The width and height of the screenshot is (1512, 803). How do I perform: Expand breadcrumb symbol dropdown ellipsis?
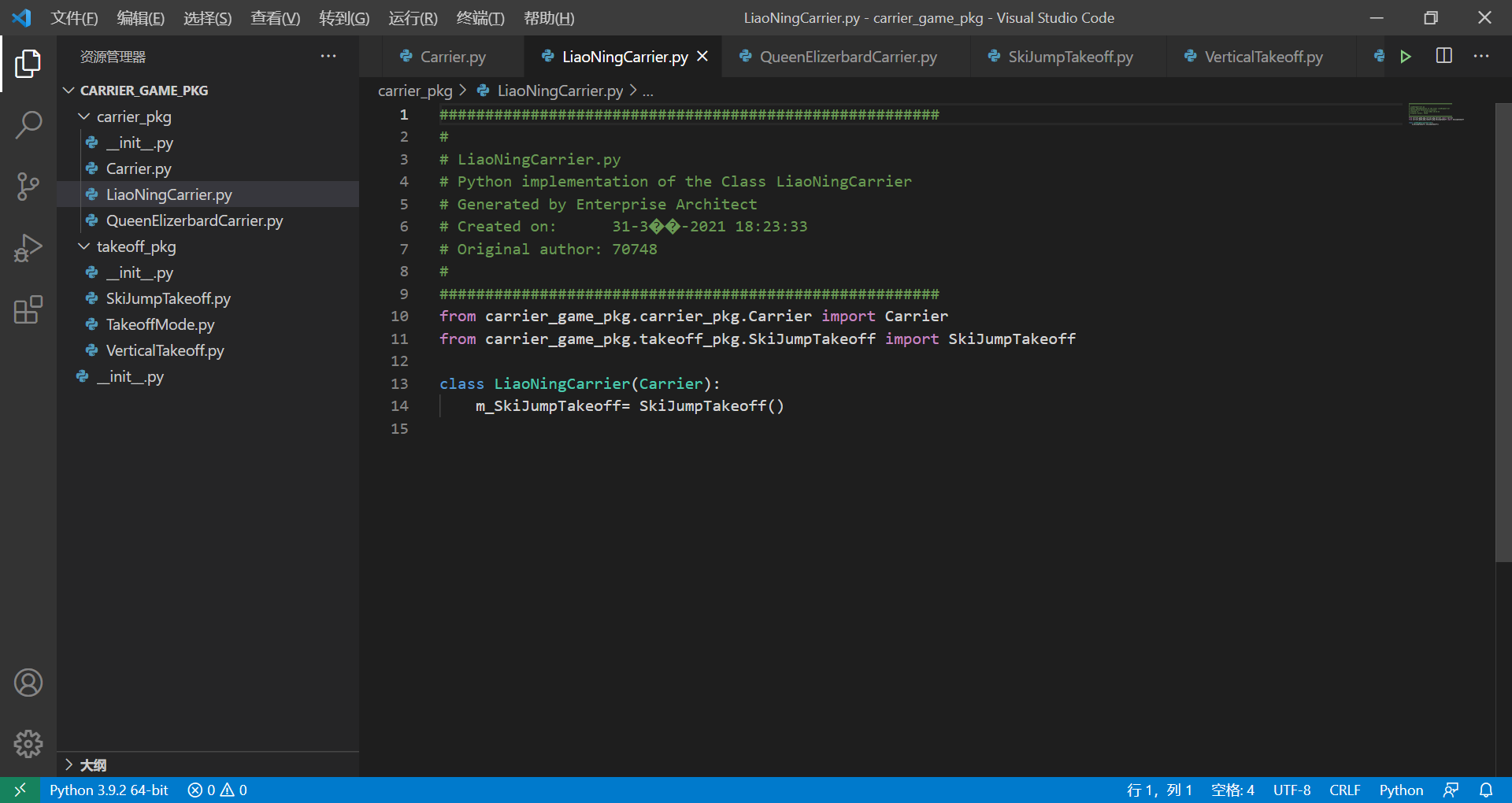click(648, 91)
